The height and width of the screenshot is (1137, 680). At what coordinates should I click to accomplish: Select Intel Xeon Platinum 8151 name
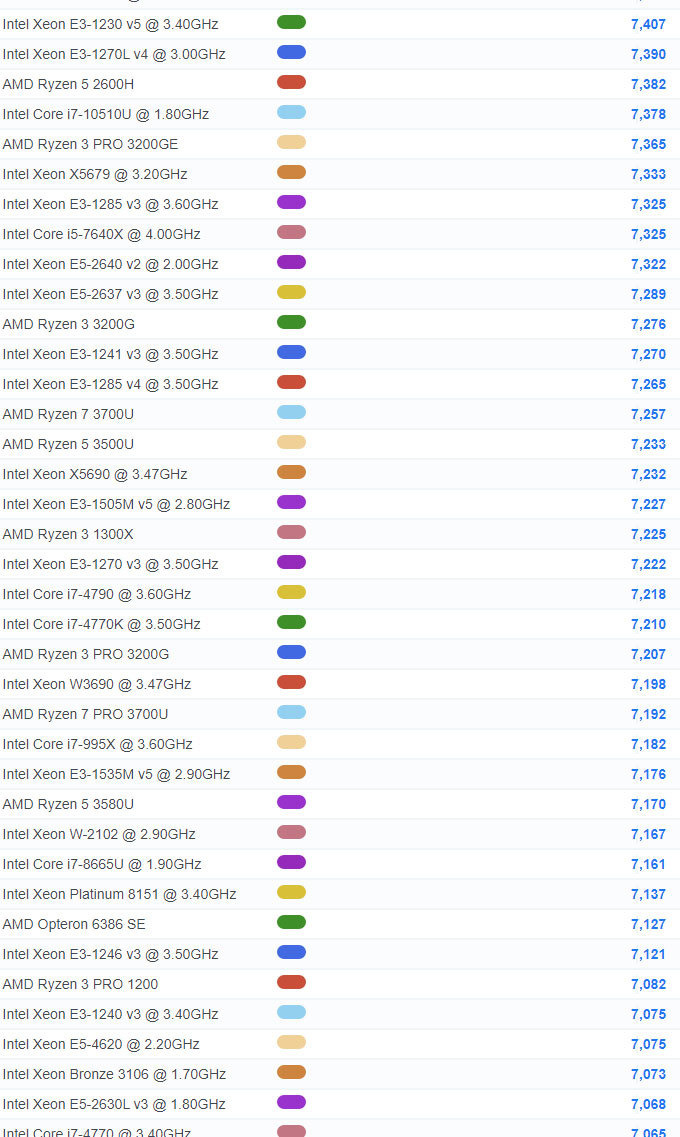(119, 894)
